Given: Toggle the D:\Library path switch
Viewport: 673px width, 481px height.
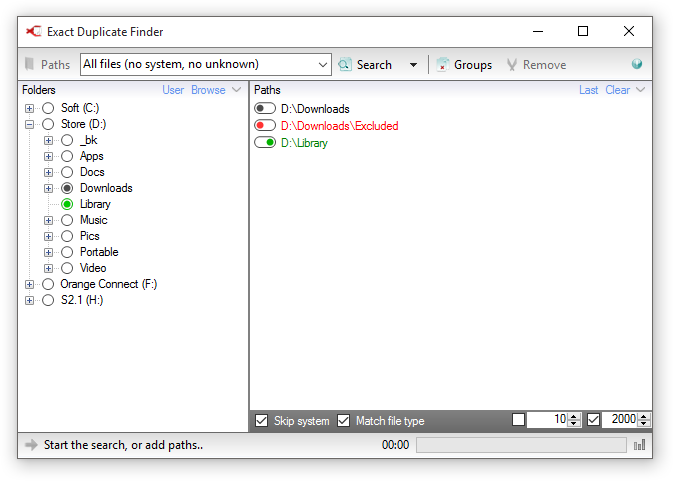Looking at the screenshot, I should 265,142.
